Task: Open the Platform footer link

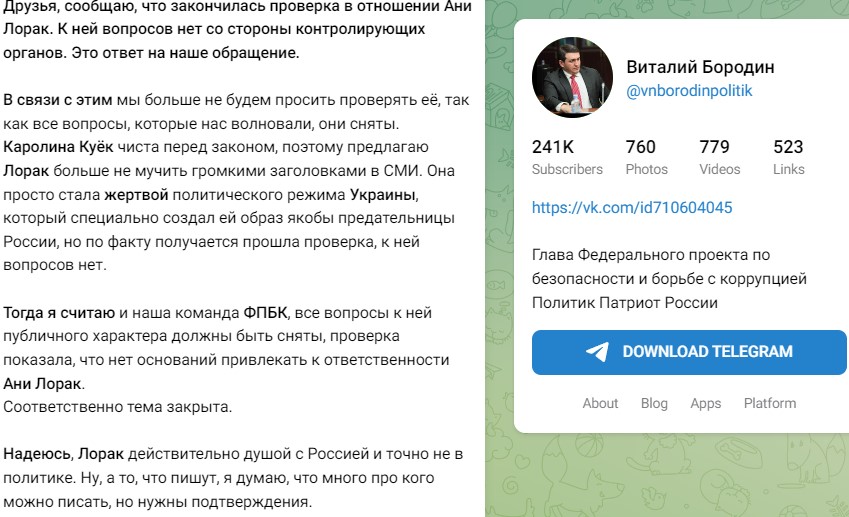Action: [x=769, y=403]
